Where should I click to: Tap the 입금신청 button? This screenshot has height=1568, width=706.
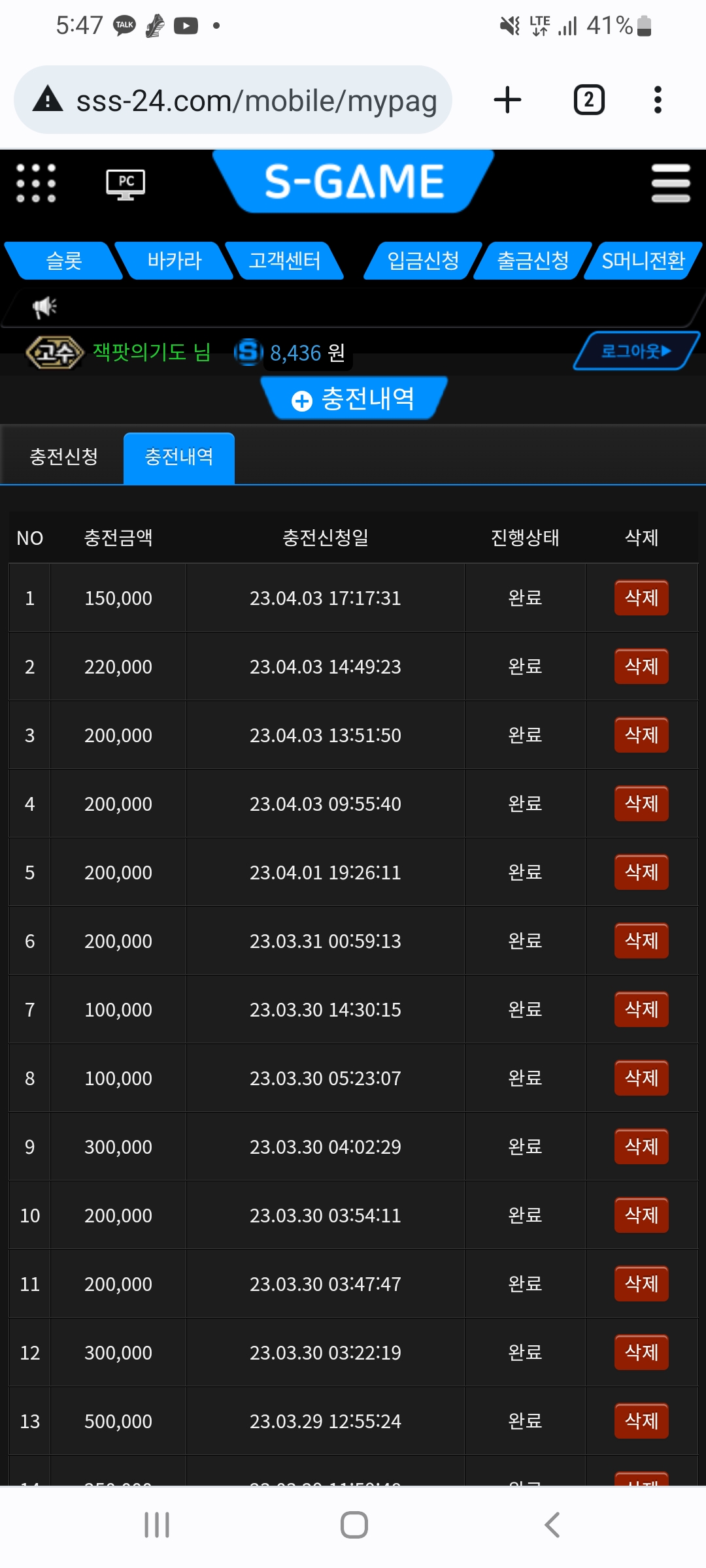click(x=423, y=261)
